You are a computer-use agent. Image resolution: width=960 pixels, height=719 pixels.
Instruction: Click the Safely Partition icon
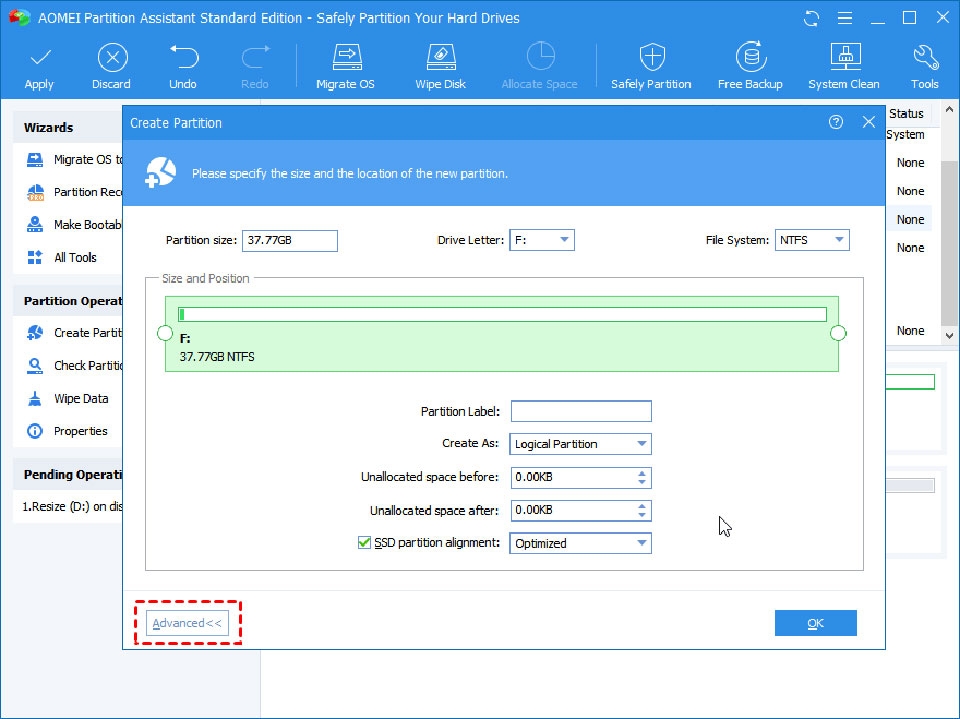[x=651, y=64]
